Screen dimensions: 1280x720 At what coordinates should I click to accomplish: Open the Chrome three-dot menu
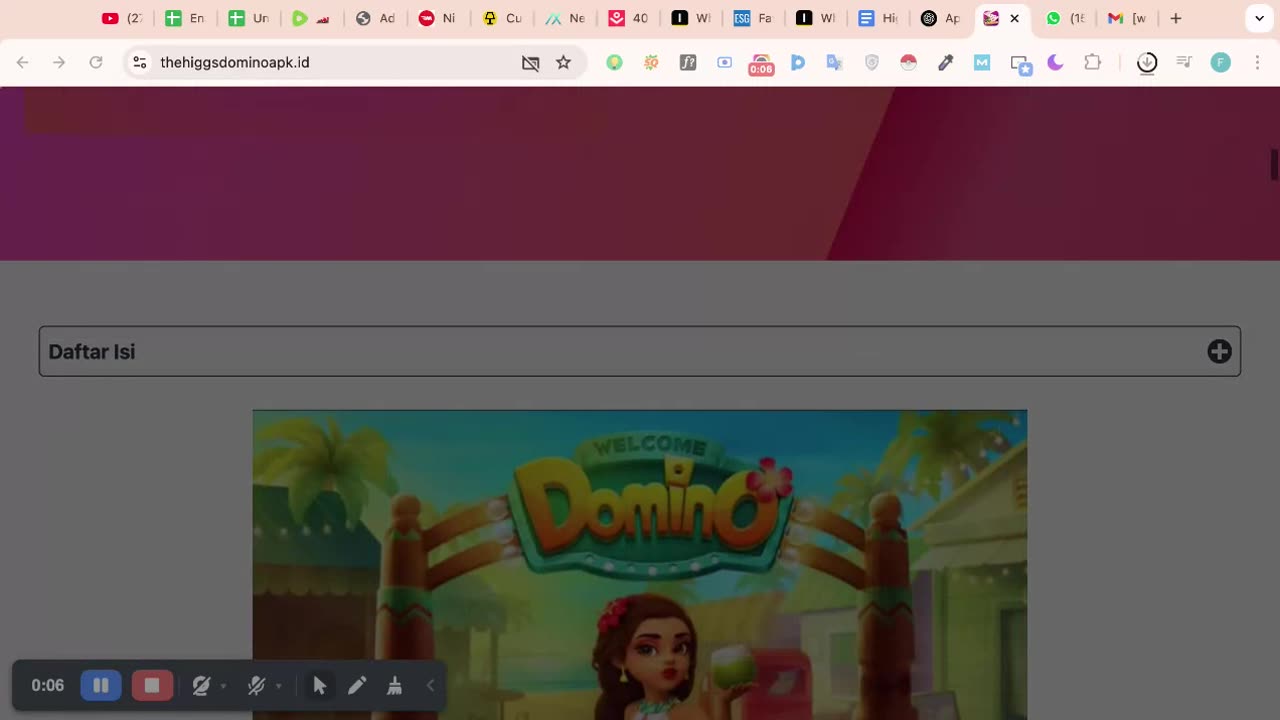[1257, 62]
